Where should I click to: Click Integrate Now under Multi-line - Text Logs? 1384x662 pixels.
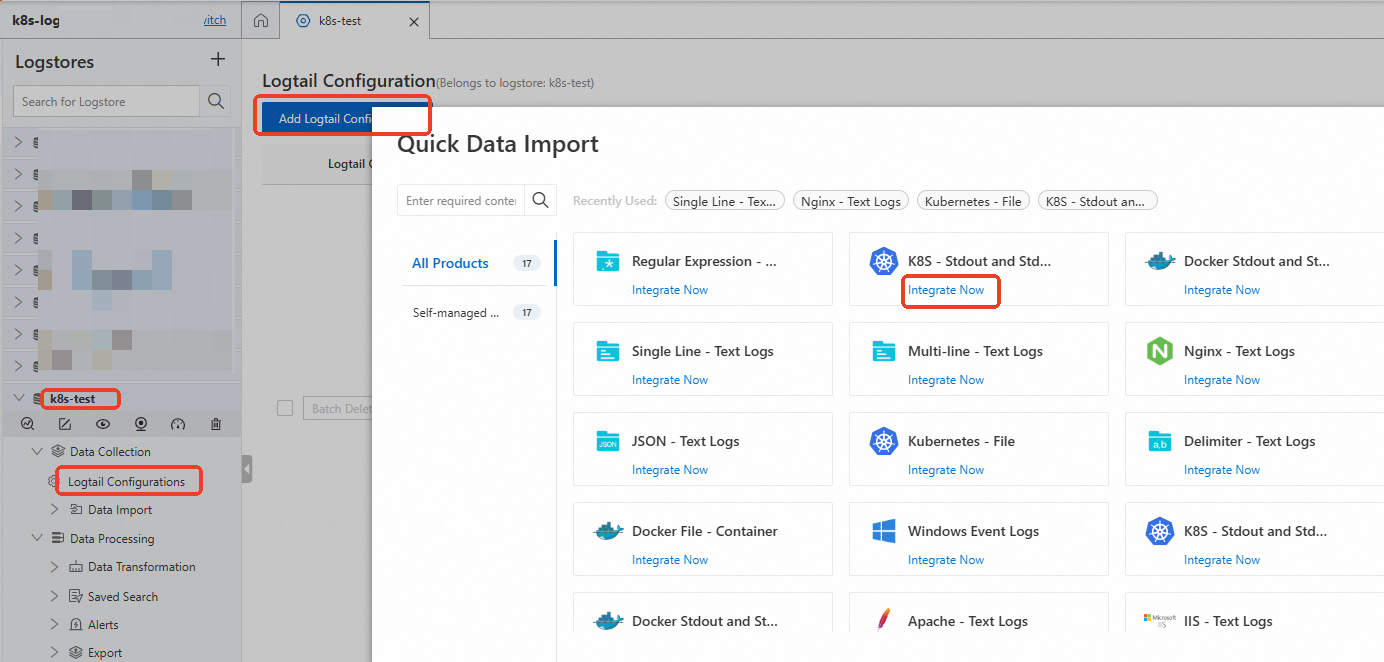946,380
